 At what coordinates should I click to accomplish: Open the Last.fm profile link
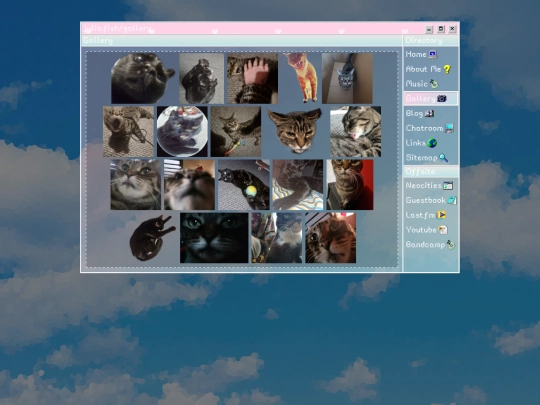pyautogui.click(x=420, y=215)
